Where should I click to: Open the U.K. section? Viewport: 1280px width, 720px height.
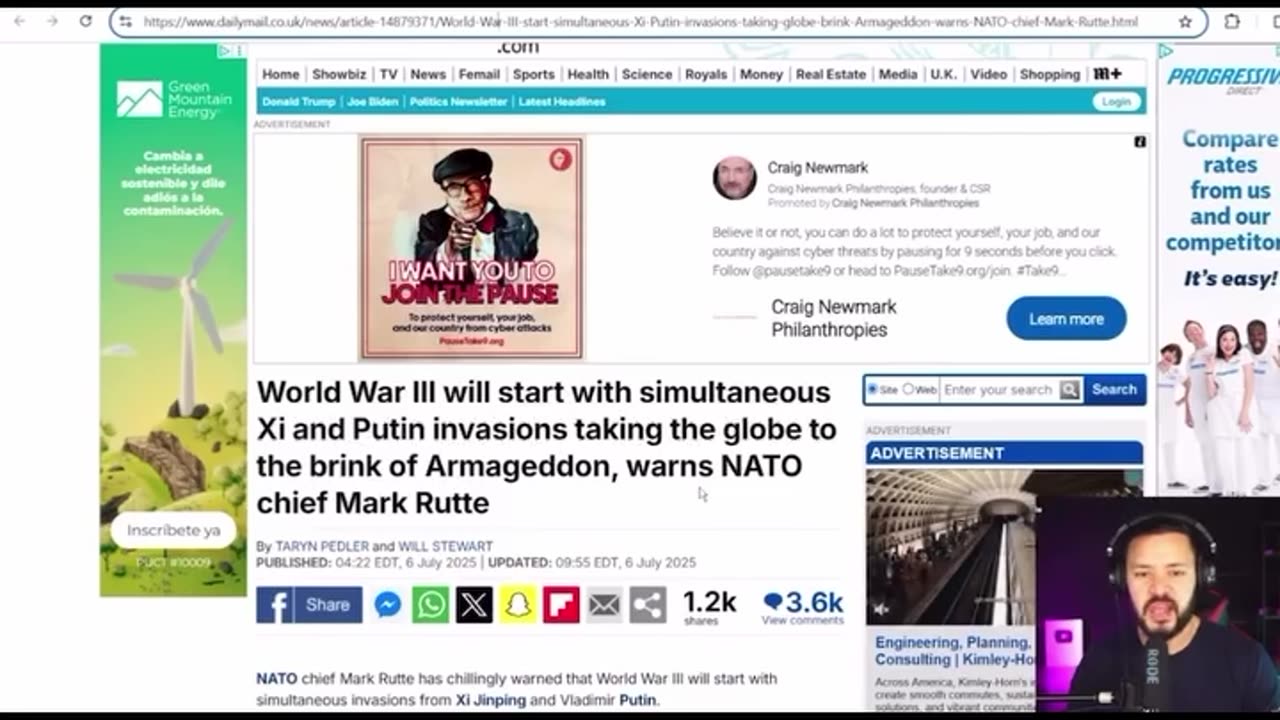click(943, 74)
